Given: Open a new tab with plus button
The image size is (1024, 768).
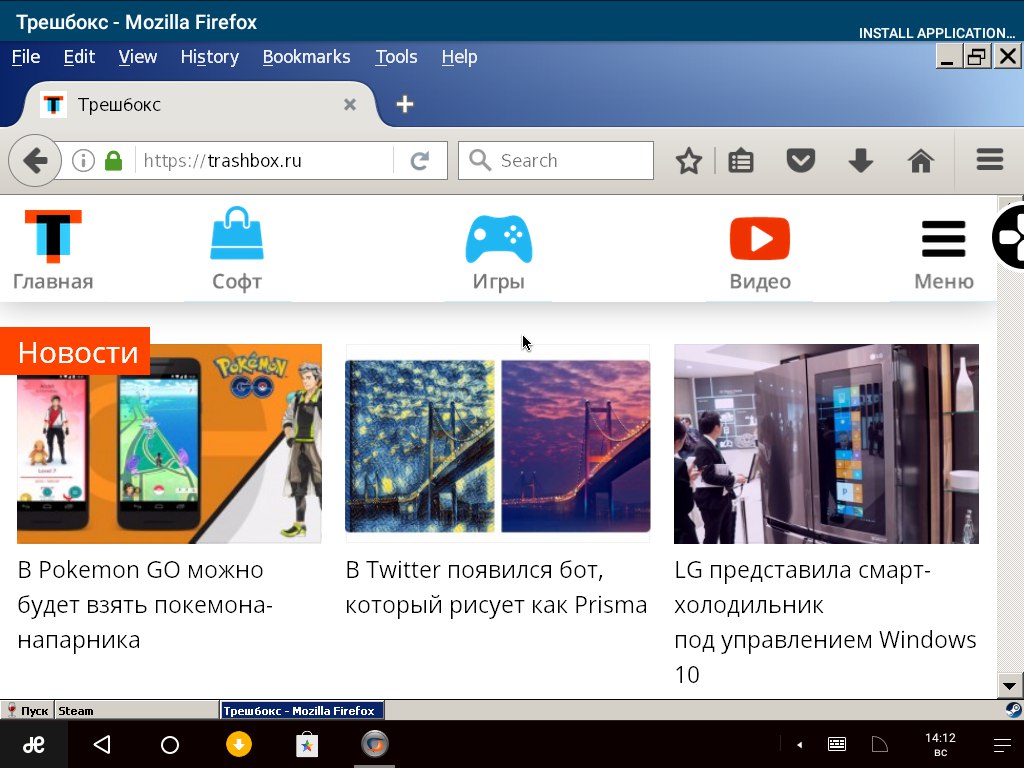Looking at the screenshot, I should (x=405, y=104).
